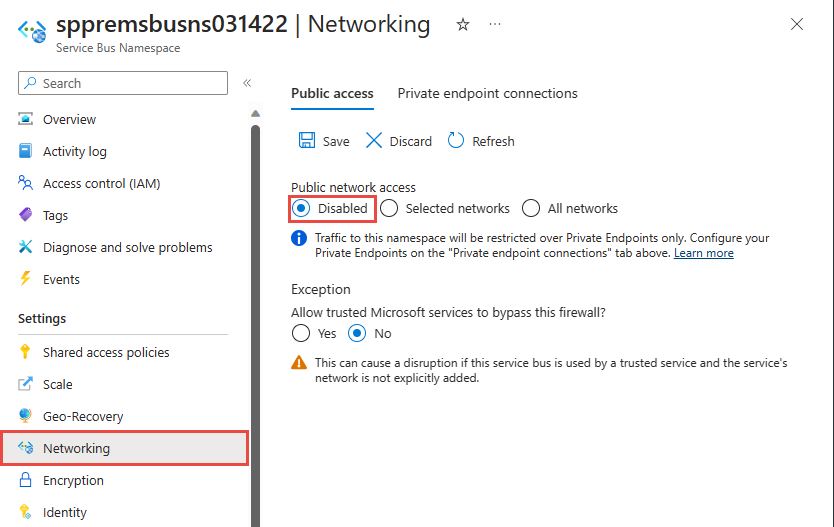Click the Activity log book icon
This screenshot has width=834, height=527.
[x=25, y=151]
